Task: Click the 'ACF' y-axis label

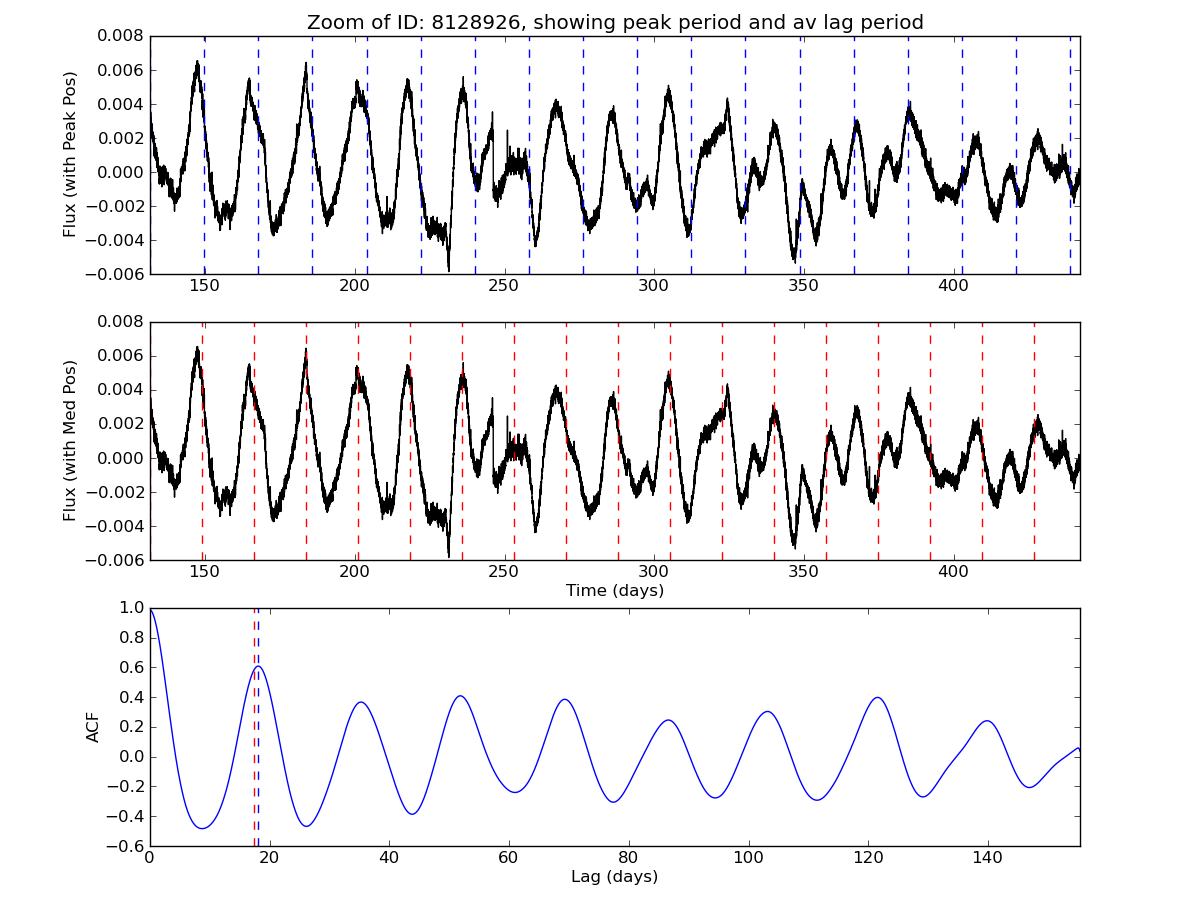Action: [x=93, y=727]
